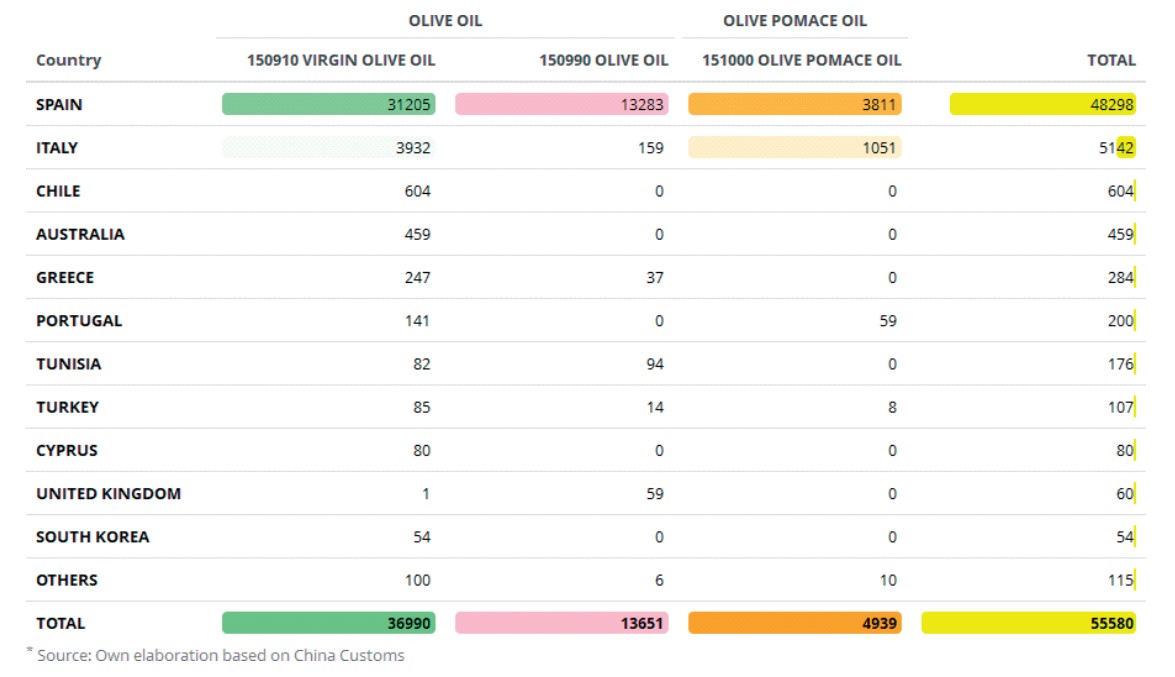Viewport: 1175px width, 677px height.
Task: Click the grand total 55580 yellow bar
Action: 1028,623
